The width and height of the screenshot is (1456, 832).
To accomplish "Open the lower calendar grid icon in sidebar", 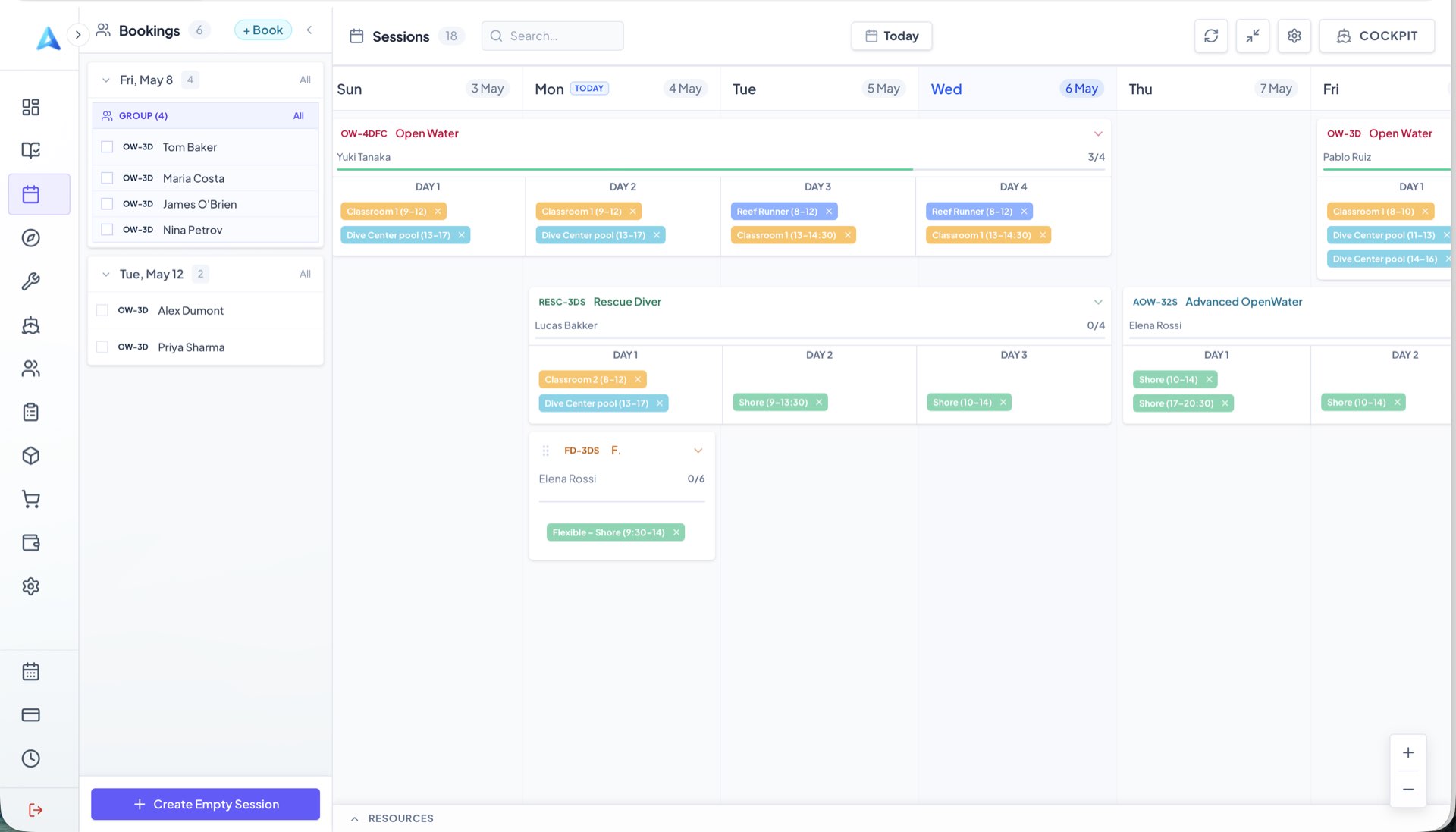I will (30, 672).
